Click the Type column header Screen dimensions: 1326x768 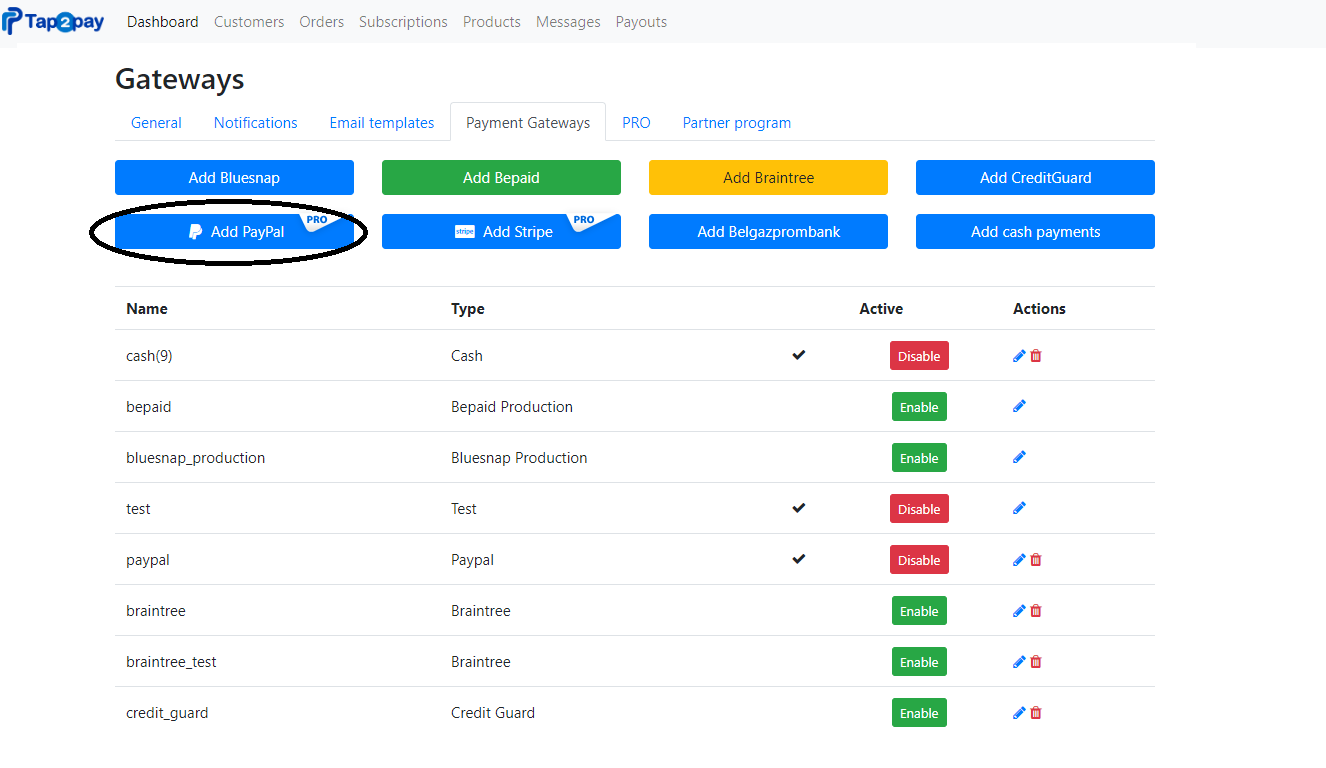click(x=468, y=309)
